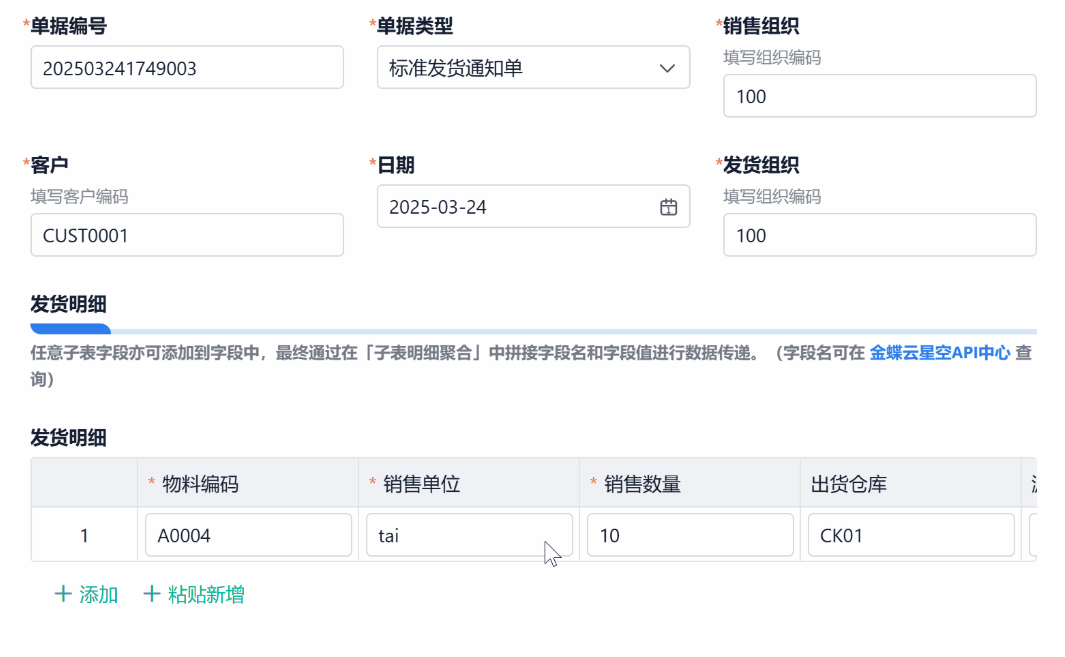The height and width of the screenshot is (657, 1065).
Task: Click the plus icon beside 粘贴新增
Action: click(x=152, y=594)
